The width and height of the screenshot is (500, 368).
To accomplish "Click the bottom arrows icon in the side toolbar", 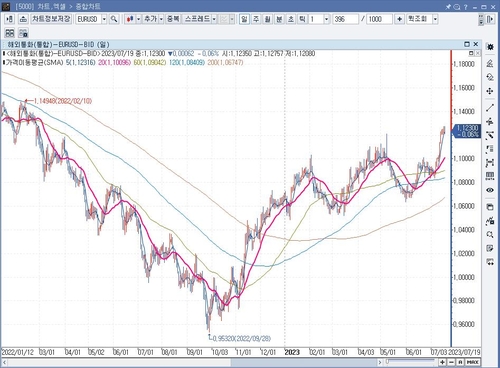I will 490,262.
